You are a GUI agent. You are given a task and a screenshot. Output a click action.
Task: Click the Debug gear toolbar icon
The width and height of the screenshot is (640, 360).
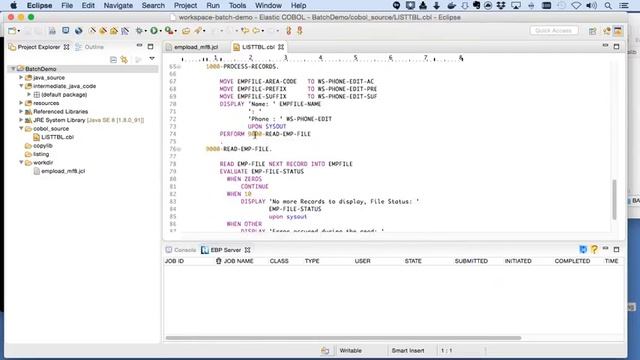click(x=139, y=31)
